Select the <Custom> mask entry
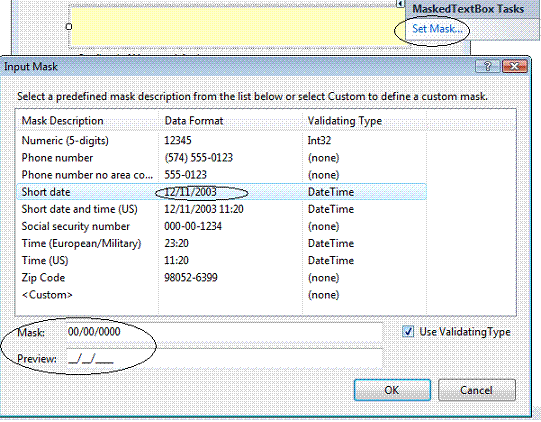The width and height of the screenshot is (541, 422). click(221, 295)
